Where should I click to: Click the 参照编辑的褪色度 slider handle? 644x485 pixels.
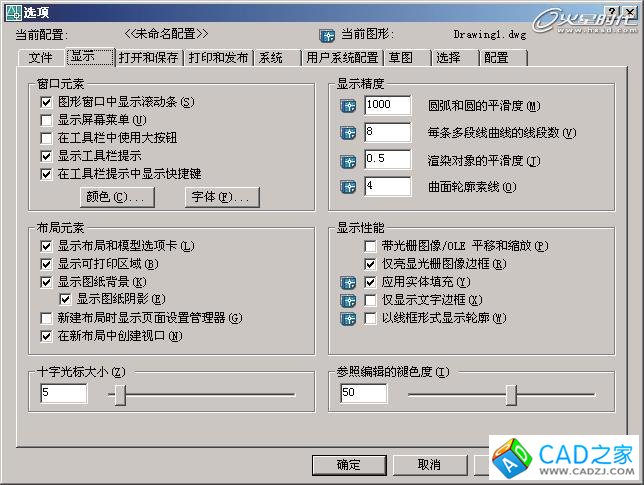(x=511, y=395)
